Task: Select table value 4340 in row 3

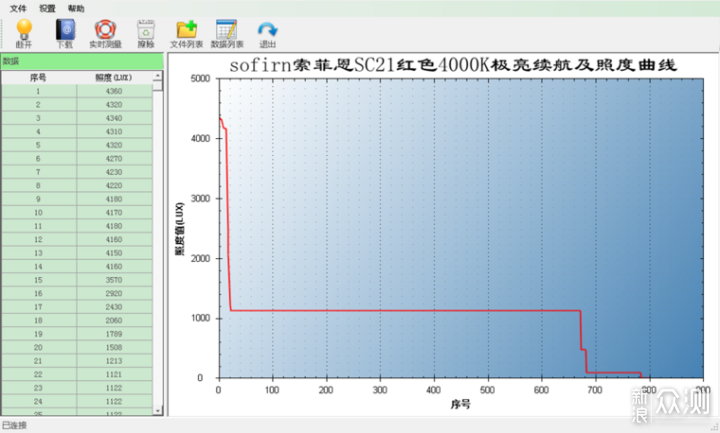Action: tap(114, 118)
